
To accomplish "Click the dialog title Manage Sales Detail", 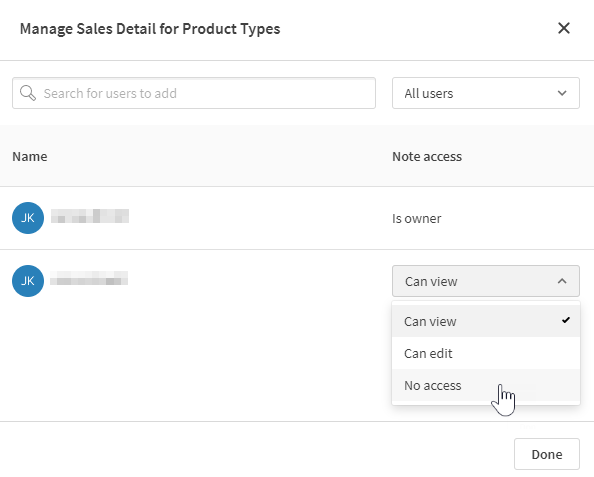I will 150,29.
